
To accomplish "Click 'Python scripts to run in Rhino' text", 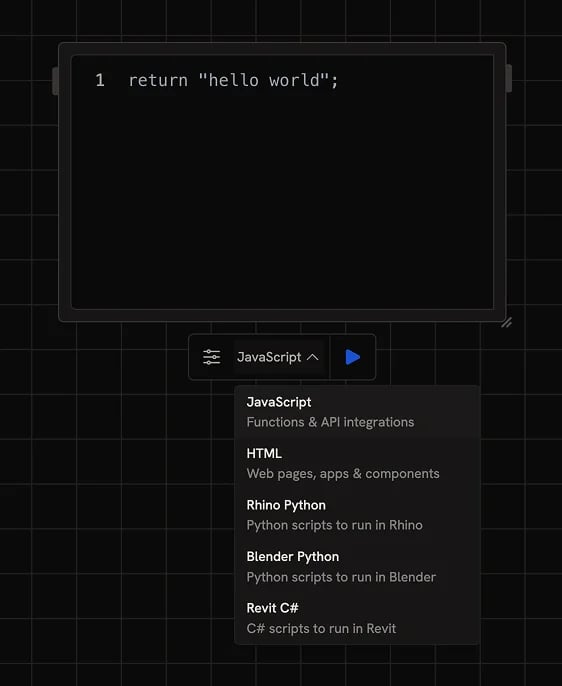I will pyautogui.click(x=335, y=525).
